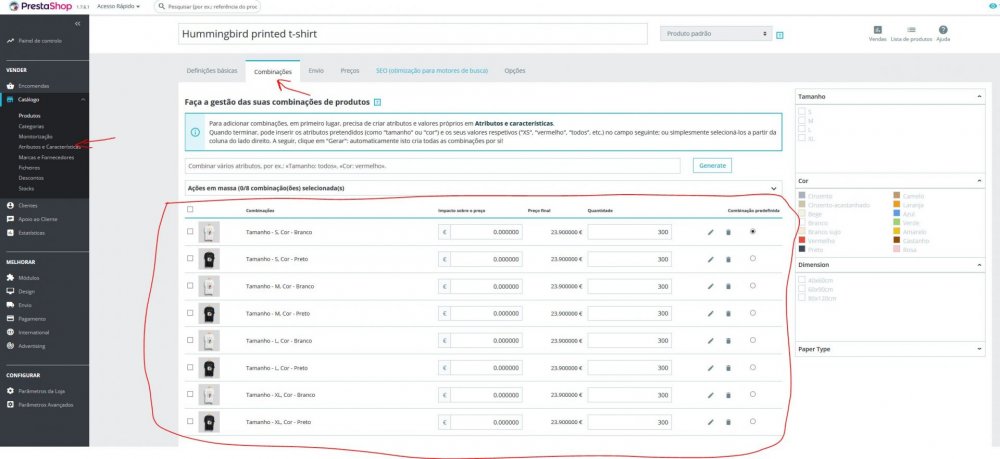Collapse the Catálogo sidebar menu

[83, 99]
